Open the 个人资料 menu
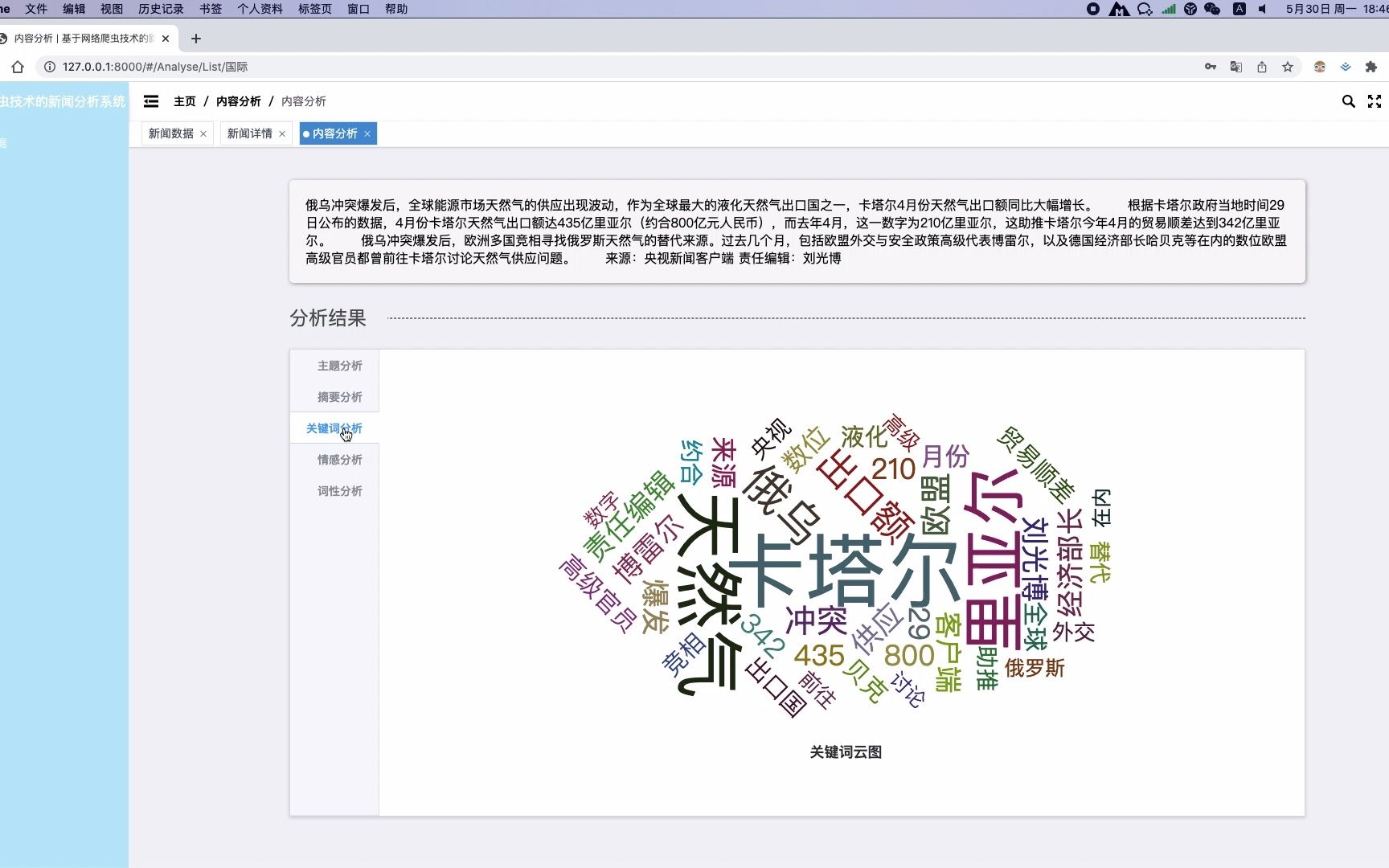This screenshot has height=868, width=1389. pyautogui.click(x=260, y=9)
